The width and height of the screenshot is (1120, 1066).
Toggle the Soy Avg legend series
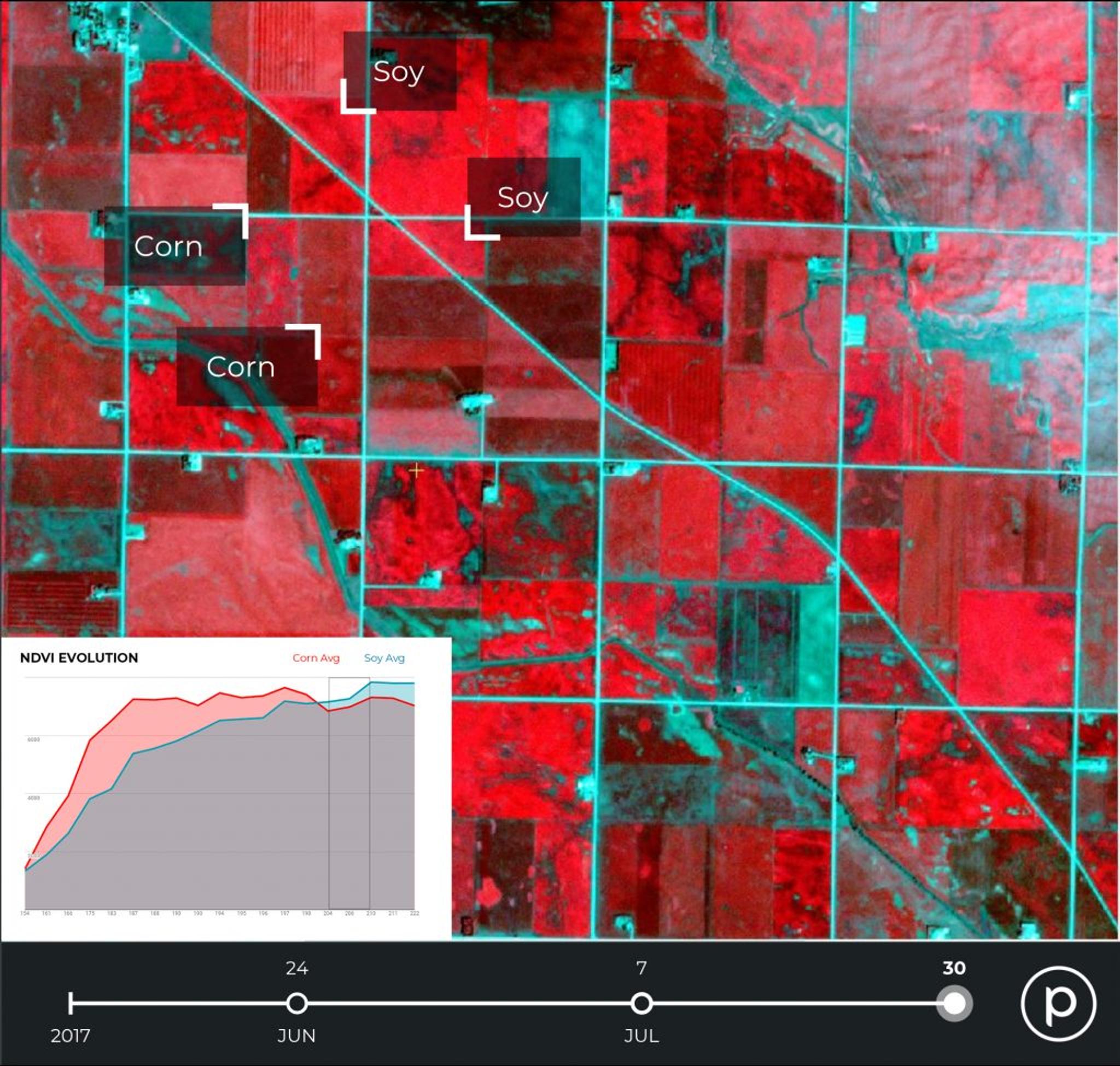[384, 658]
